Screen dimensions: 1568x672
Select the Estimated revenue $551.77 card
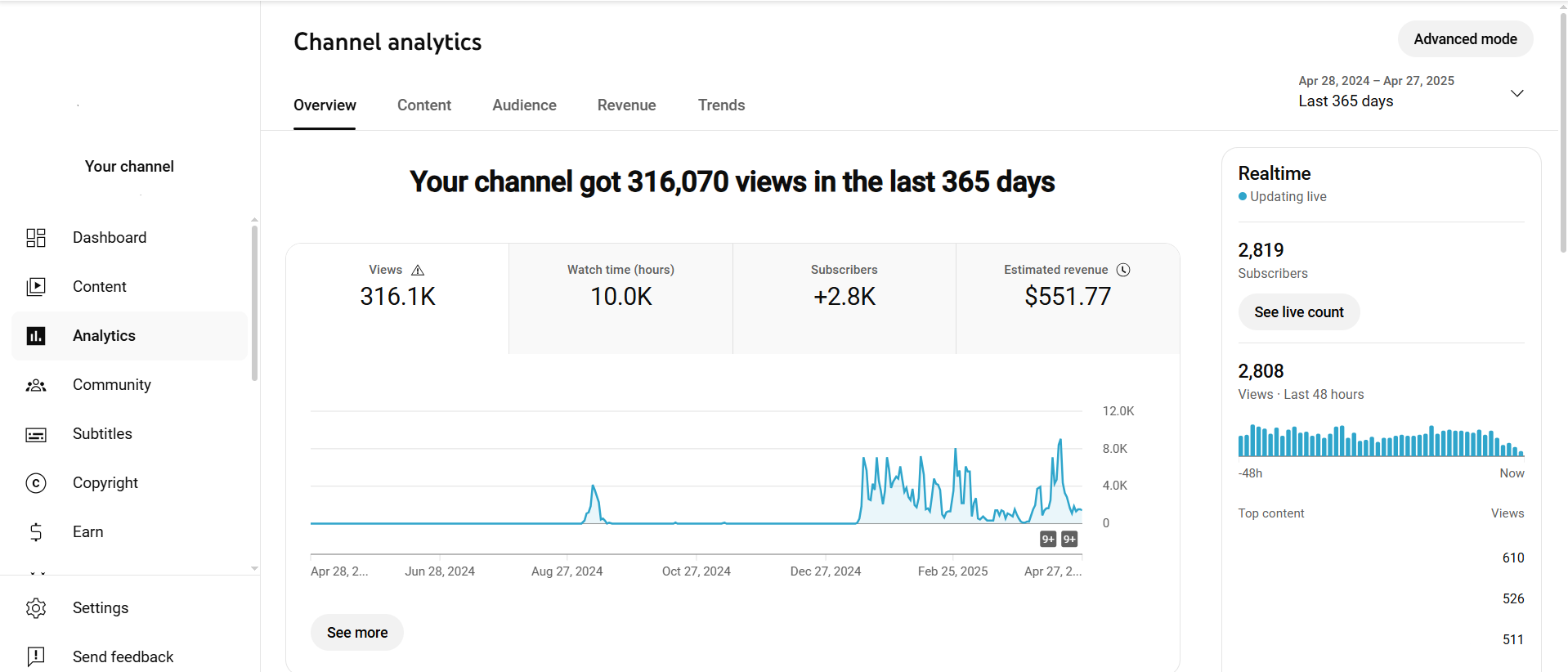click(1068, 298)
